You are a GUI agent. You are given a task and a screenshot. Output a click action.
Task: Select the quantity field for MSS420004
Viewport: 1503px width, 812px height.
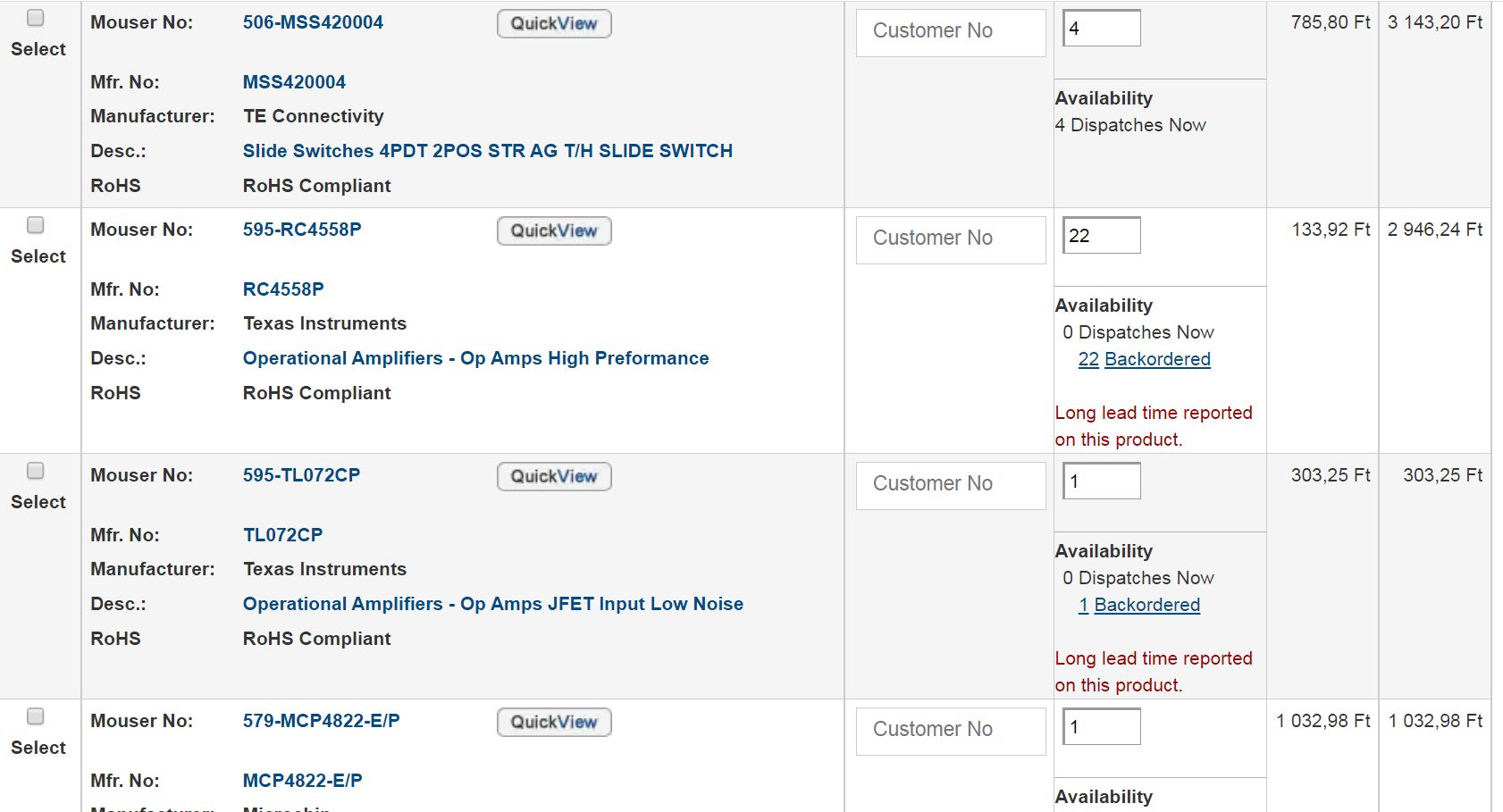pyautogui.click(x=1101, y=29)
